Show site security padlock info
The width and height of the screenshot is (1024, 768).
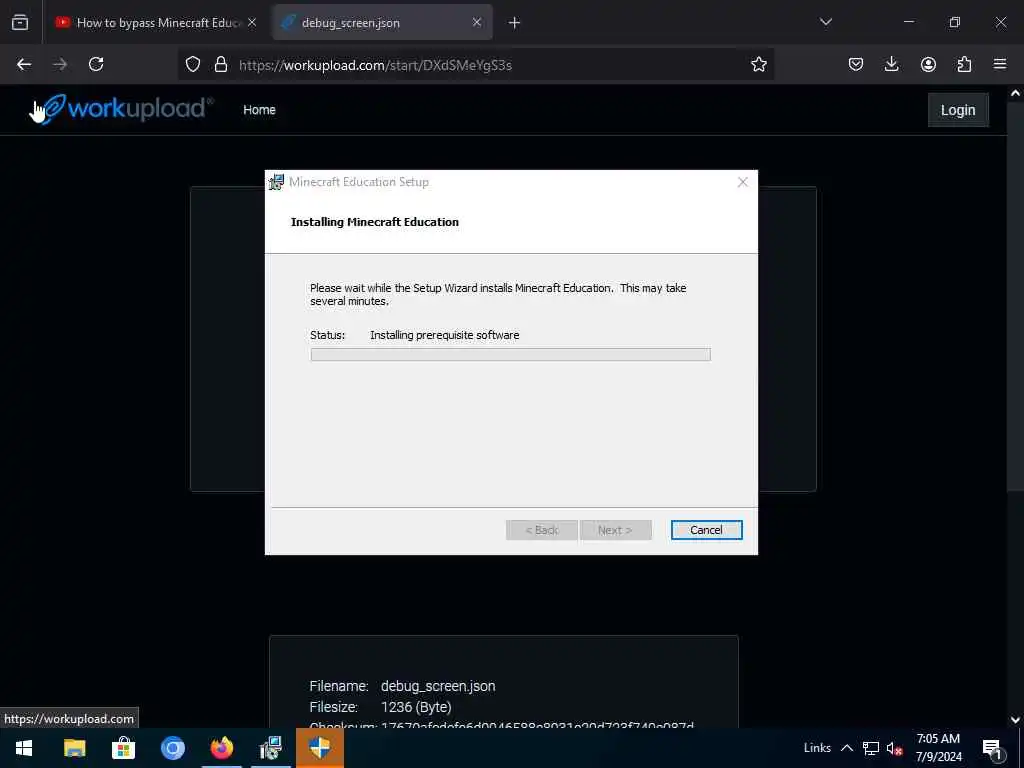221,65
